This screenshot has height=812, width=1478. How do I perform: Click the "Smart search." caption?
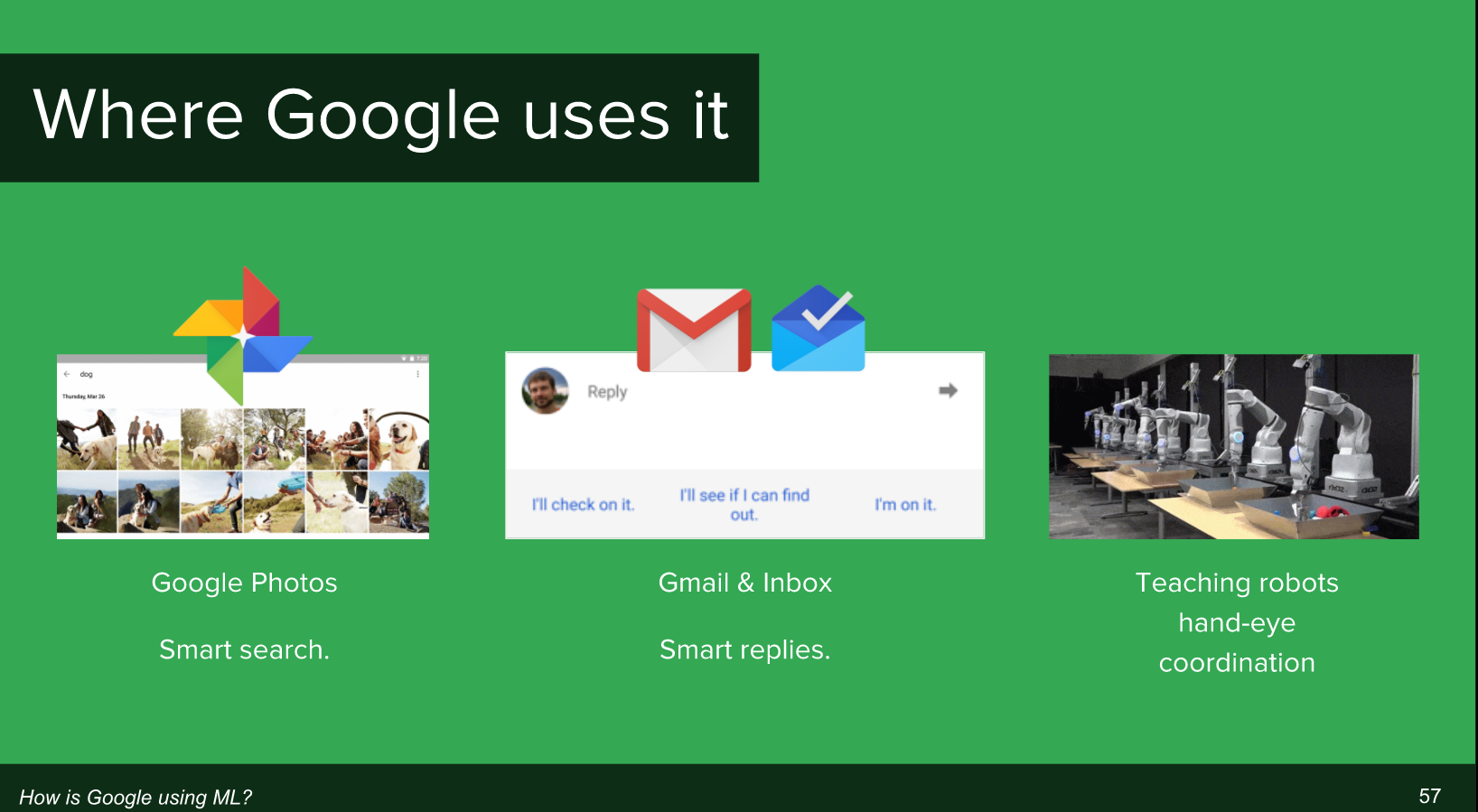click(x=244, y=649)
